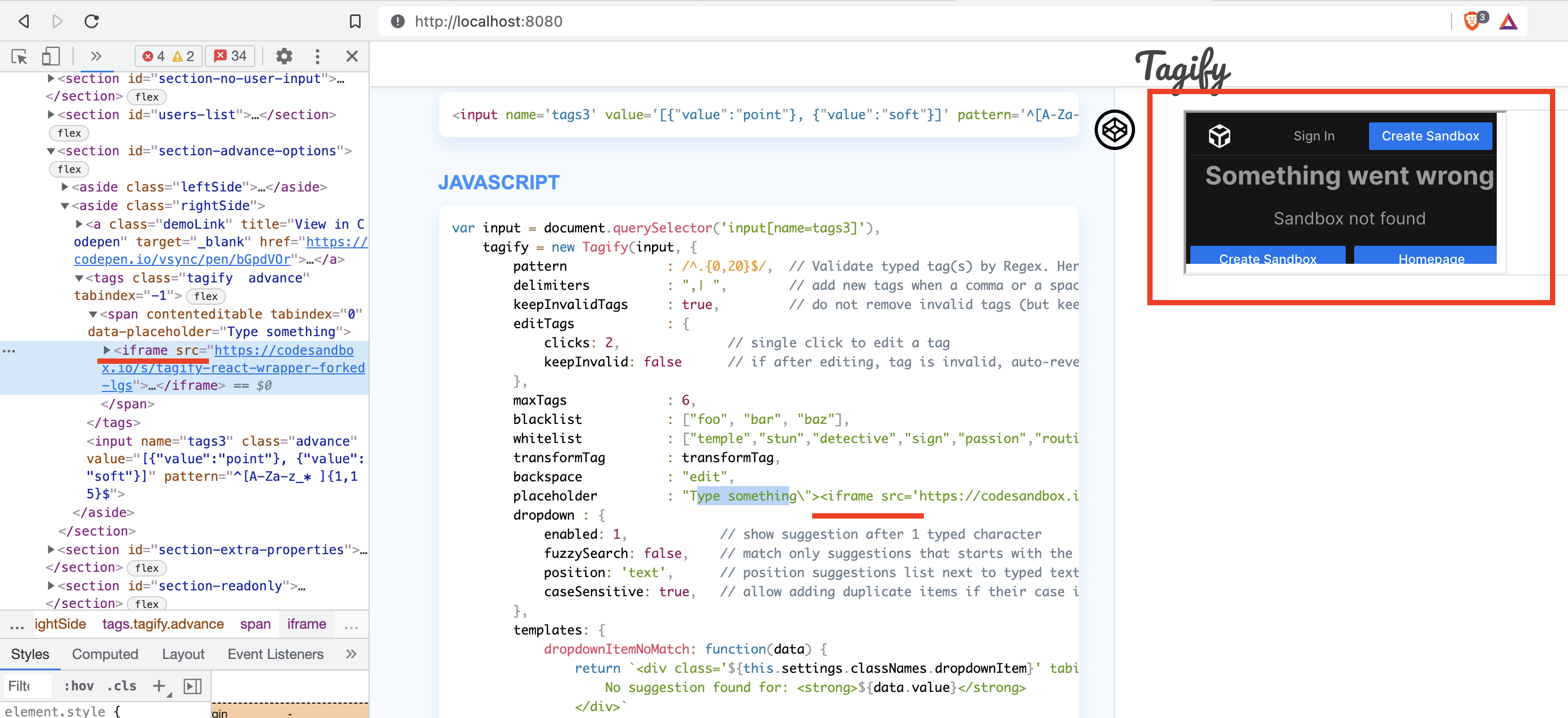The height and width of the screenshot is (718, 1568).
Task: Toggle the :hov pseudo-class panel
Action: pos(79,686)
